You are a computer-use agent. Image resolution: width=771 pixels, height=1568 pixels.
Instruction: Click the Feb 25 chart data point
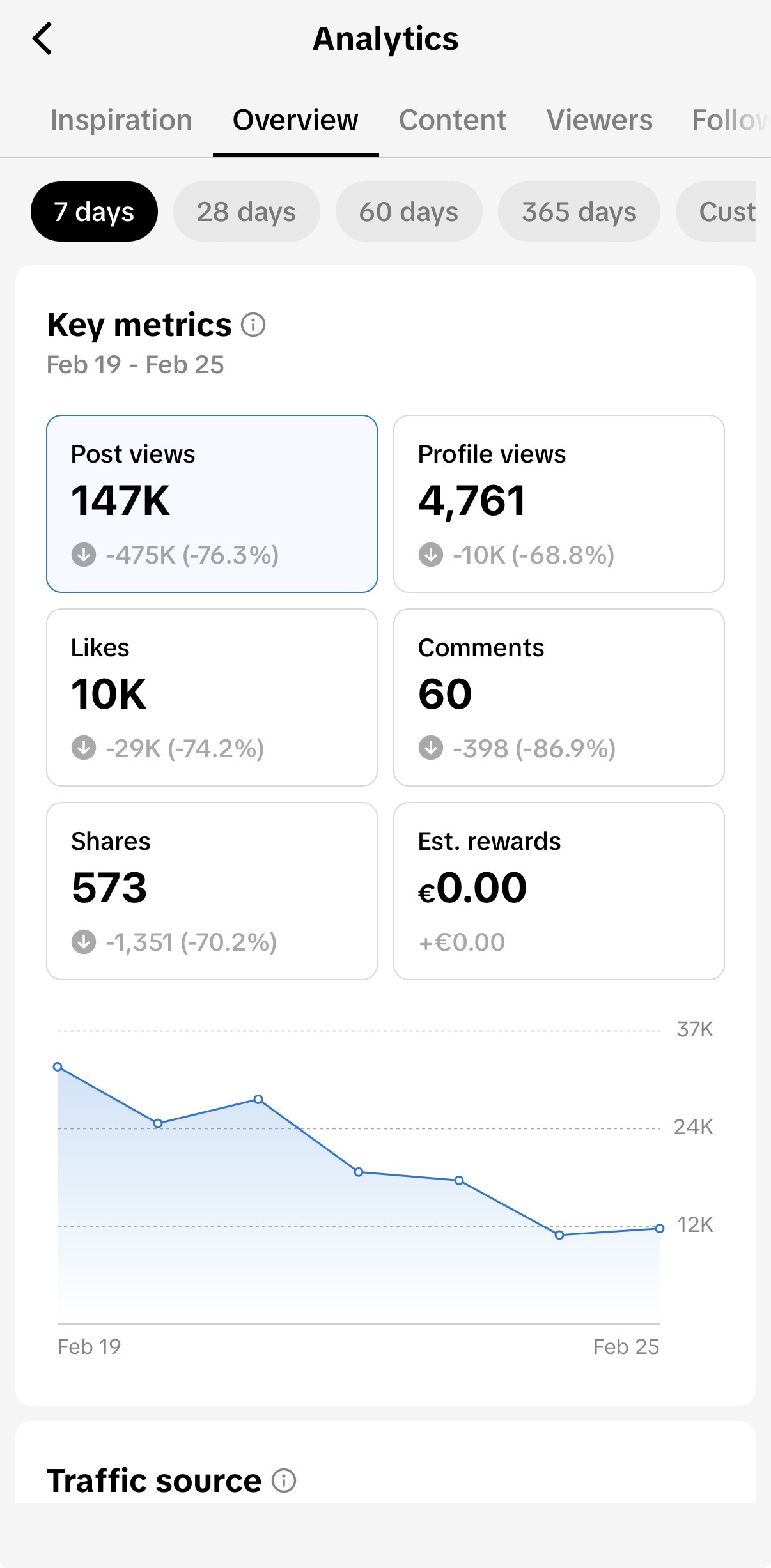pos(660,1228)
